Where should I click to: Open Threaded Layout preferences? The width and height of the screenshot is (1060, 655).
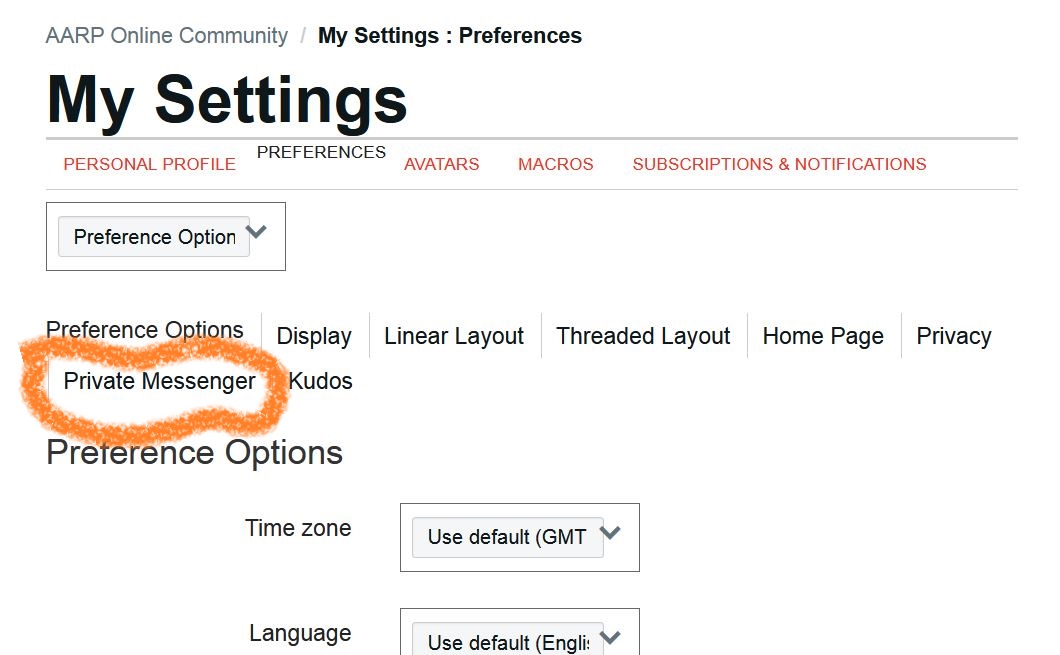tap(643, 336)
